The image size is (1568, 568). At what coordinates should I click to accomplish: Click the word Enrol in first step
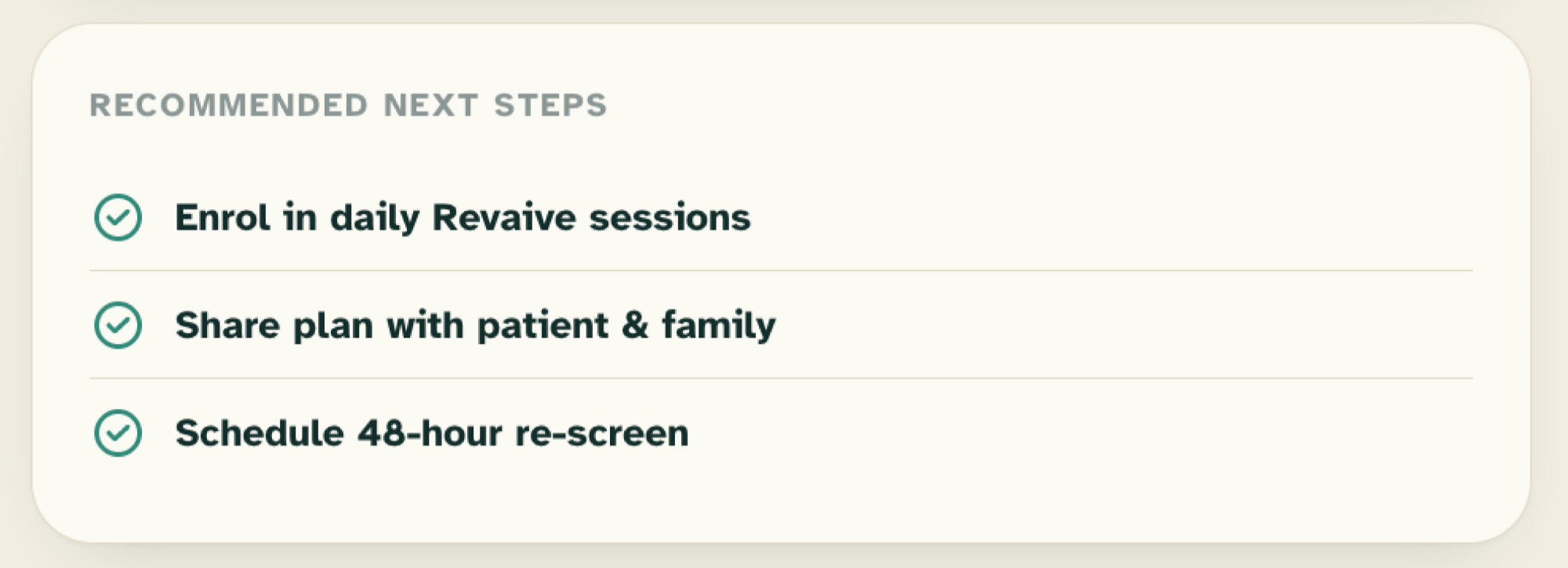click(x=223, y=217)
